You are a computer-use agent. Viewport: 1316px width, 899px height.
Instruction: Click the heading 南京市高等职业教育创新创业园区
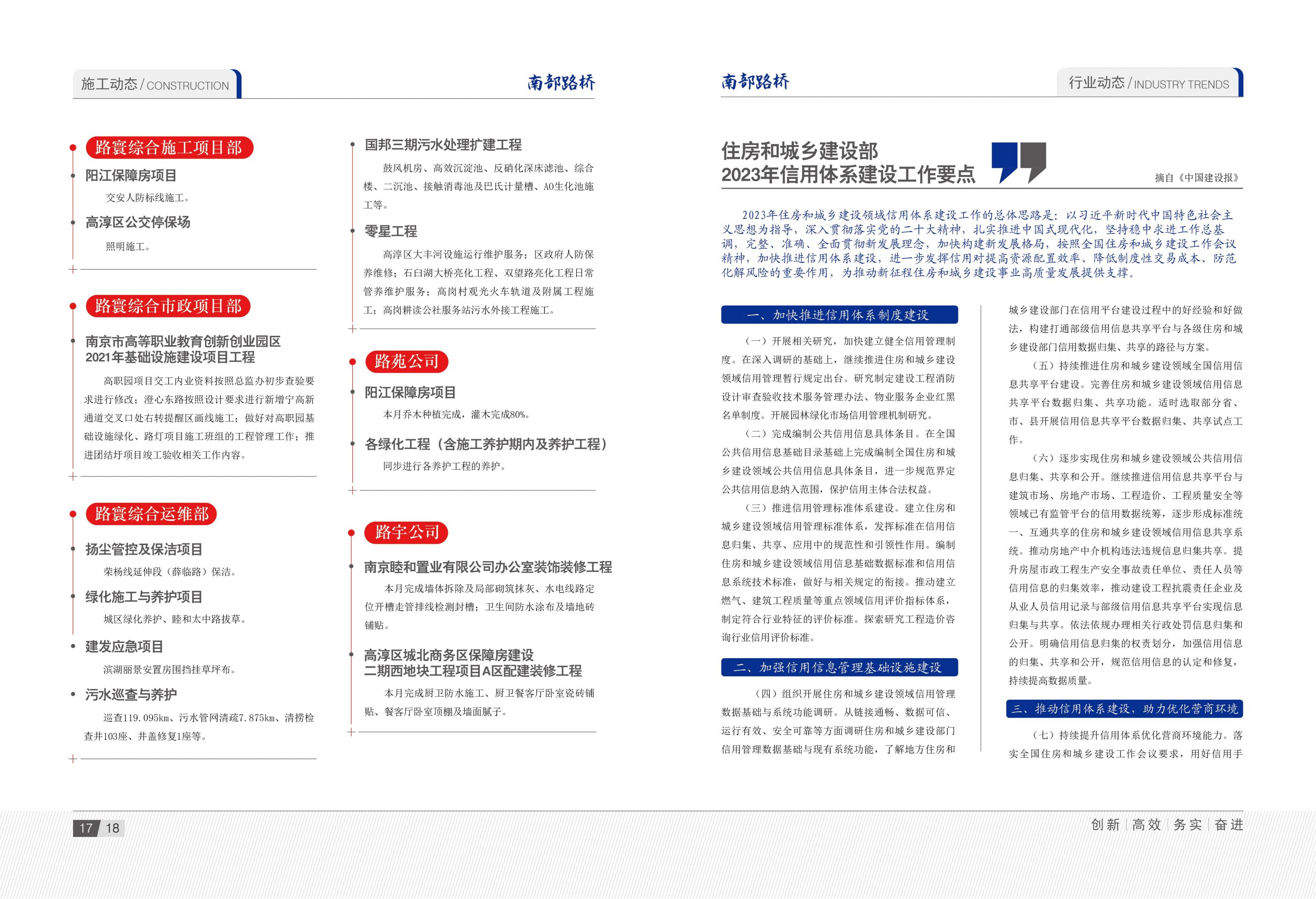tap(183, 341)
